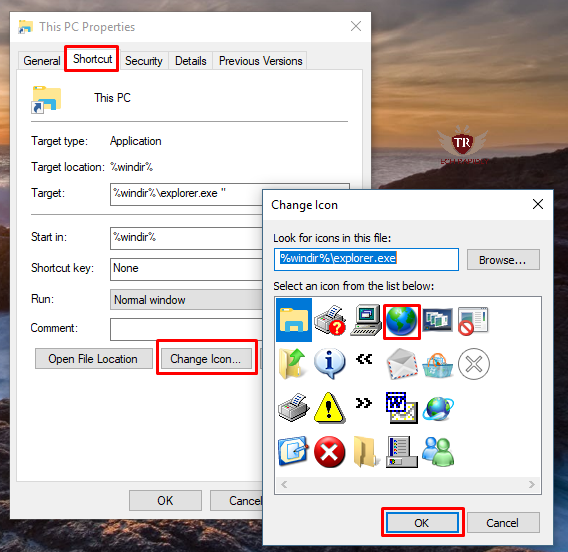Click Cancel in This PC Properties window
The image size is (568, 552).
237,501
